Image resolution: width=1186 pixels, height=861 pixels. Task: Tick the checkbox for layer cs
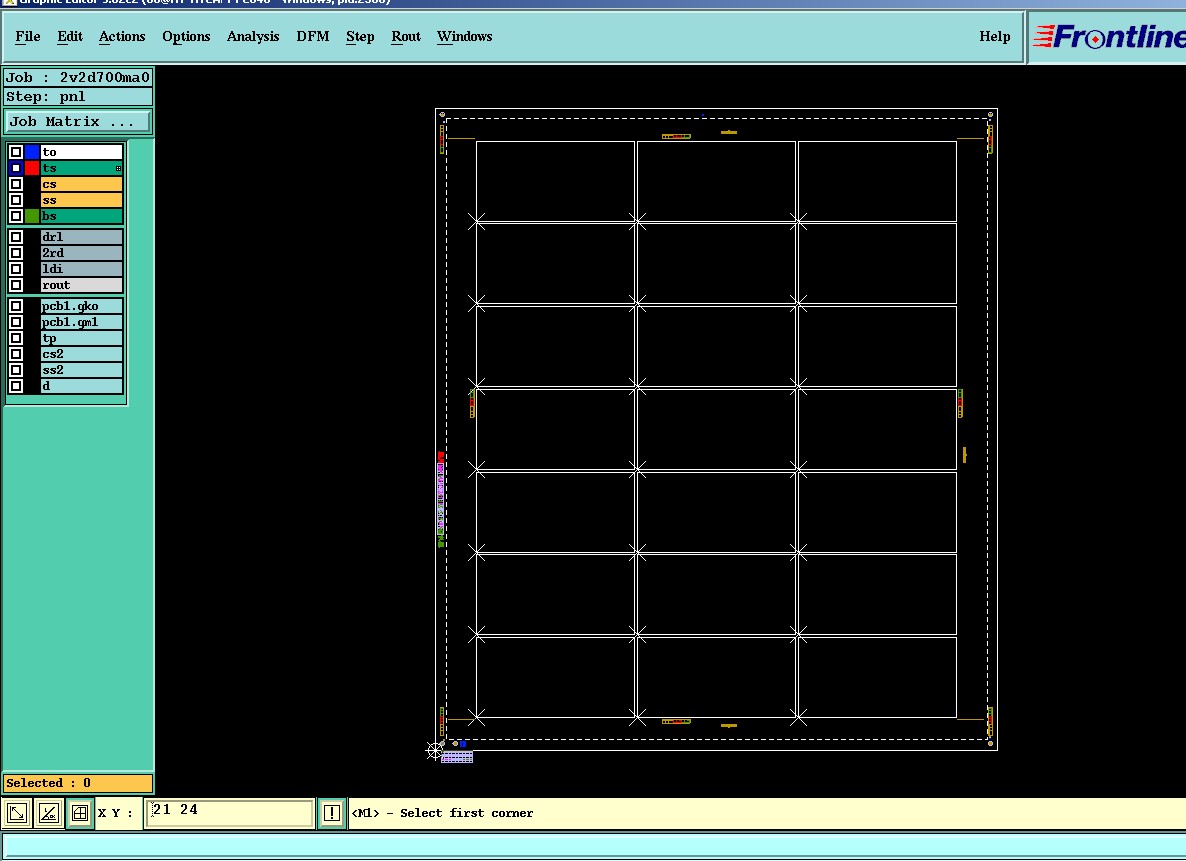click(16, 184)
